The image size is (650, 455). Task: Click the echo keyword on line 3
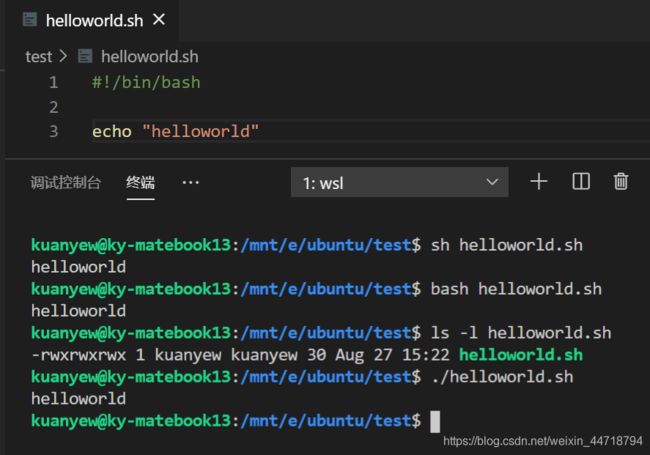[x=112, y=131]
